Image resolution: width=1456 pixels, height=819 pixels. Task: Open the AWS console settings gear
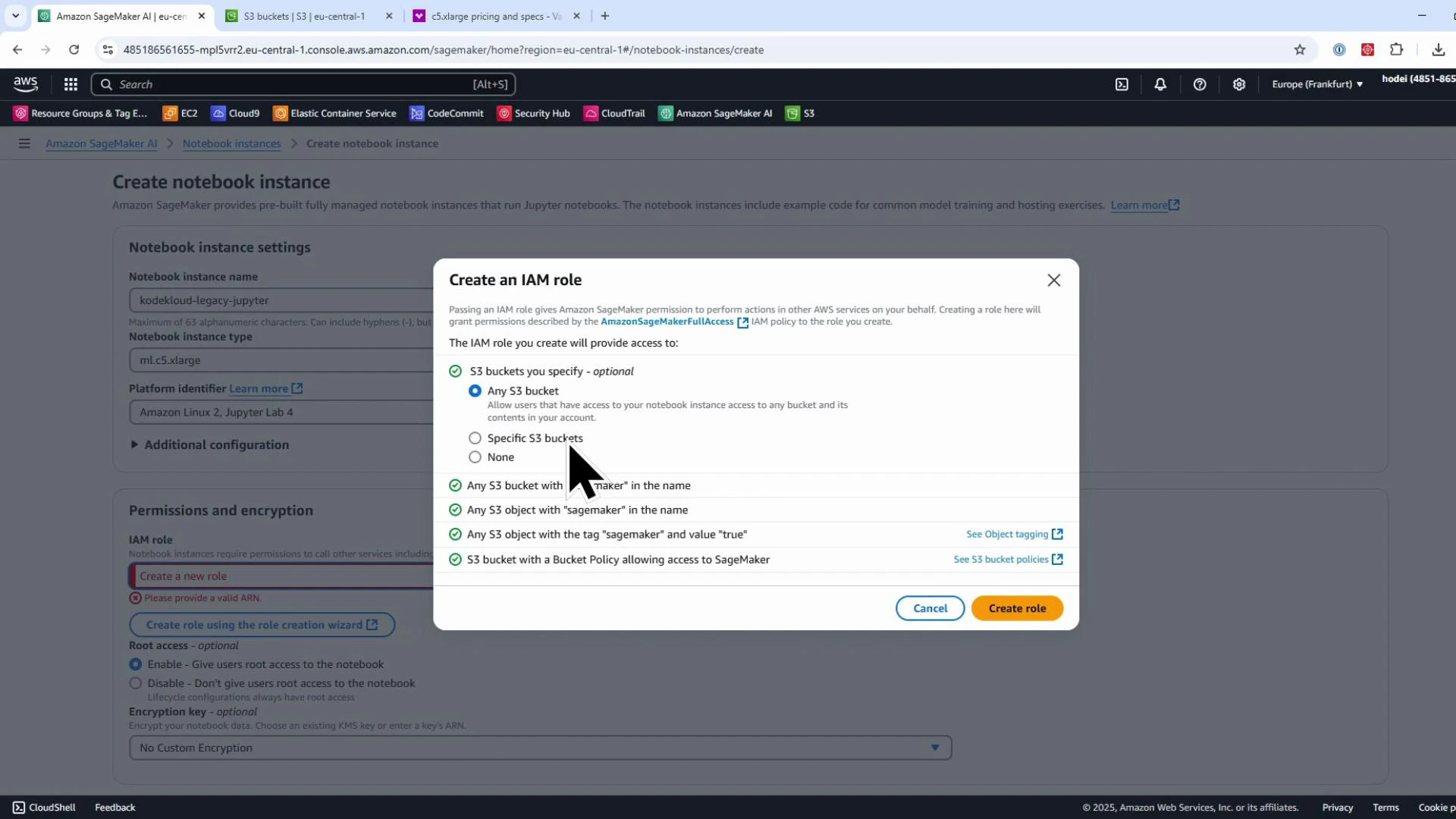pyautogui.click(x=1238, y=84)
